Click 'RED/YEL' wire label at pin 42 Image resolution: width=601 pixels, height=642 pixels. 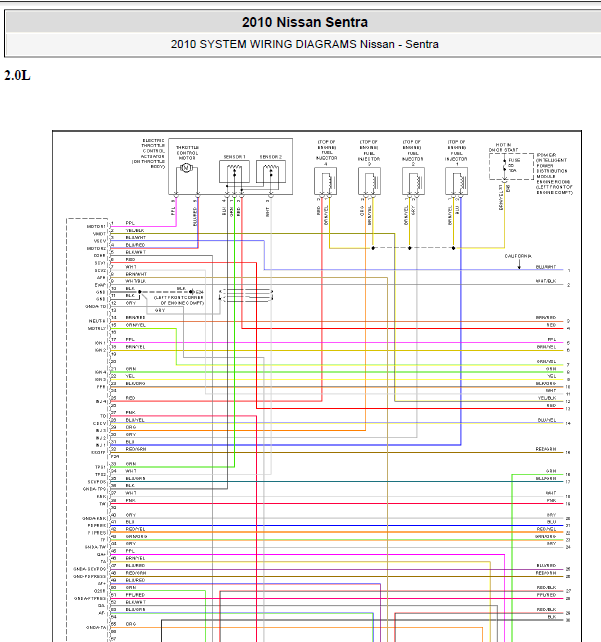(136, 529)
